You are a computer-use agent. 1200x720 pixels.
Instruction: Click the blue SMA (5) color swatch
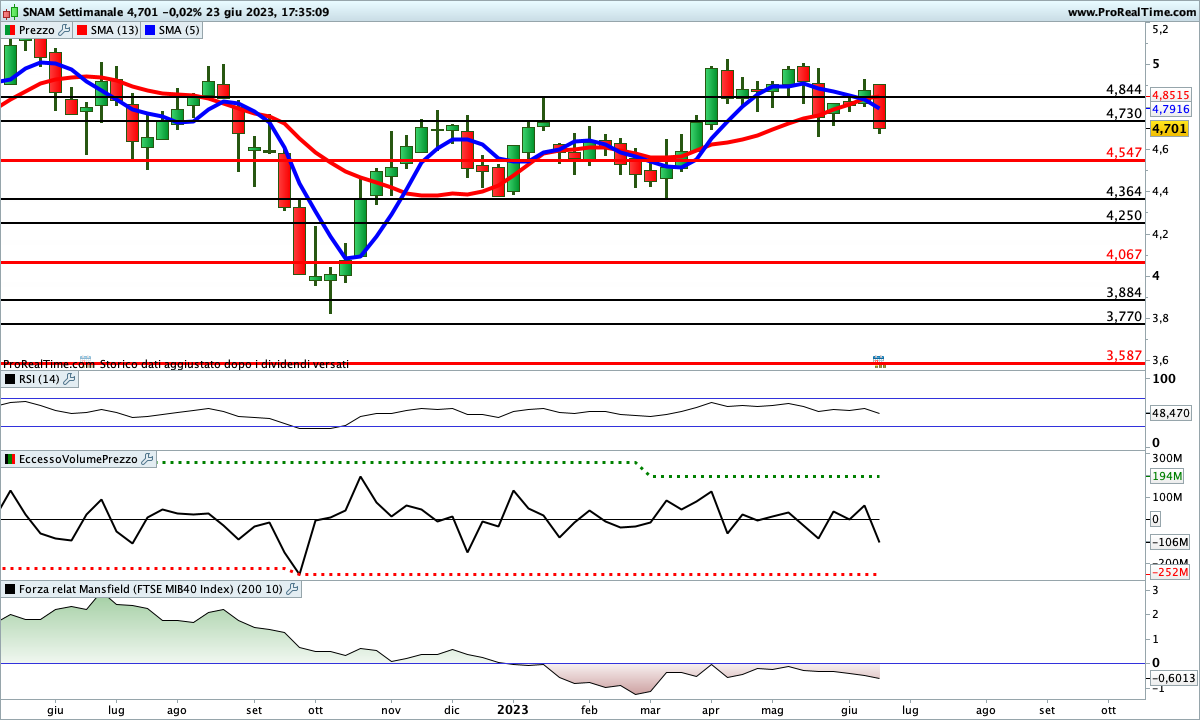coord(149,30)
